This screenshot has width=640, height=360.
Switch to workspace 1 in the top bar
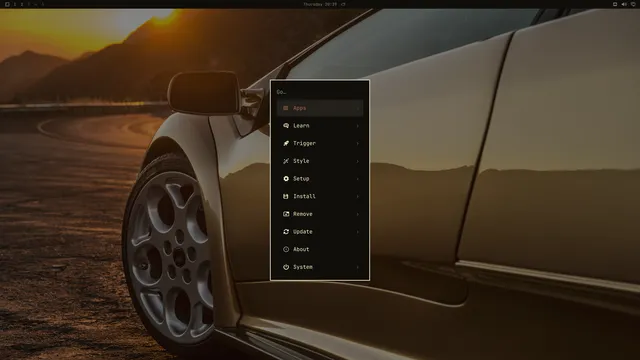click(x=14, y=4)
